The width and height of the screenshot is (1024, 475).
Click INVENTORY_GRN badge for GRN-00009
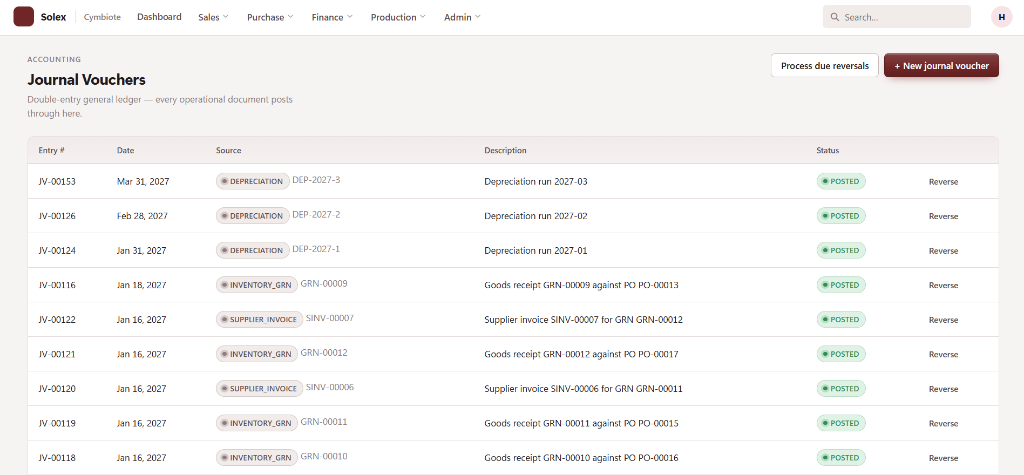pyautogui.click(x=257, y=285)
